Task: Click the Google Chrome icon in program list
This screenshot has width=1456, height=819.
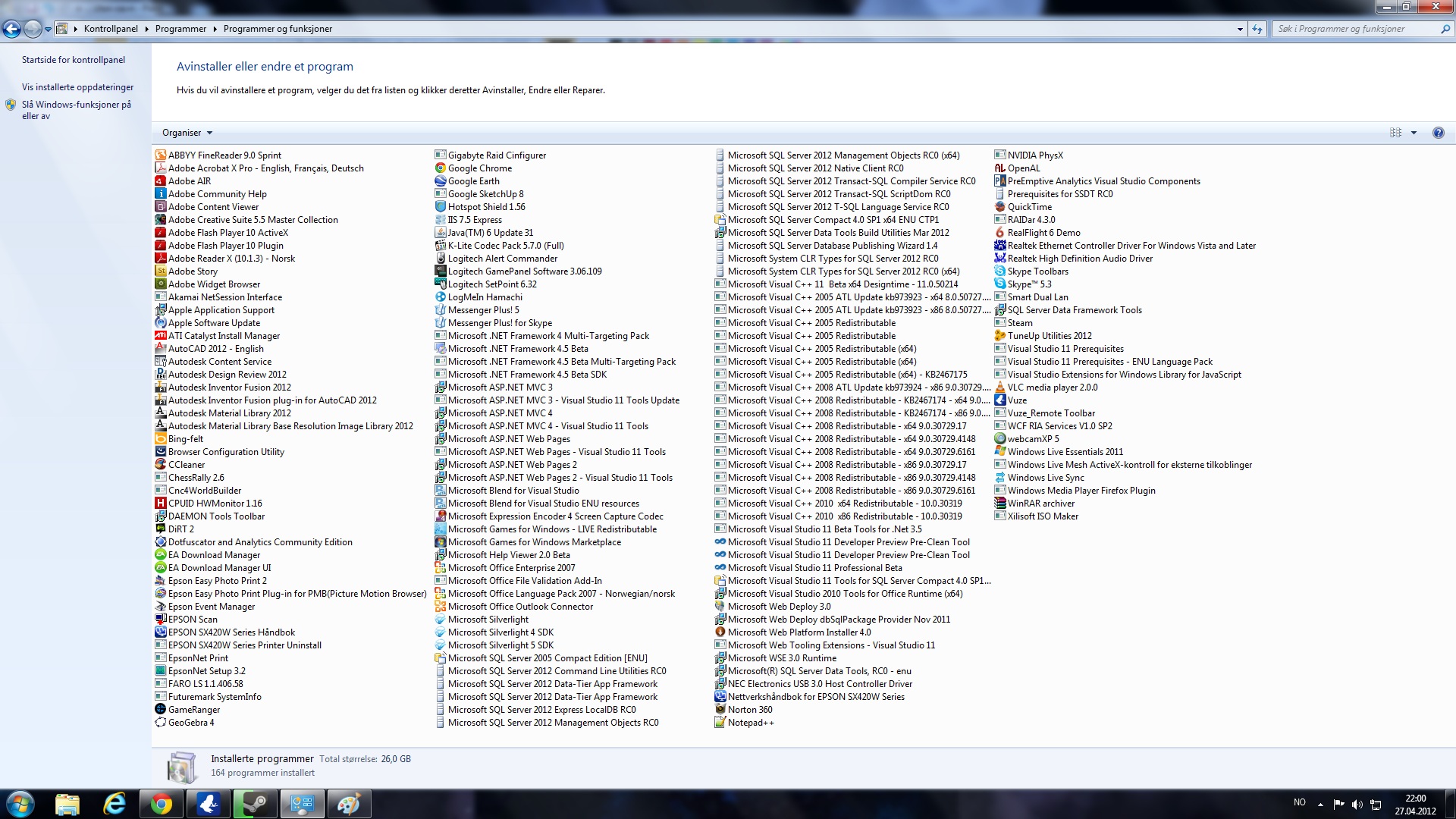Action: (440, 168)
